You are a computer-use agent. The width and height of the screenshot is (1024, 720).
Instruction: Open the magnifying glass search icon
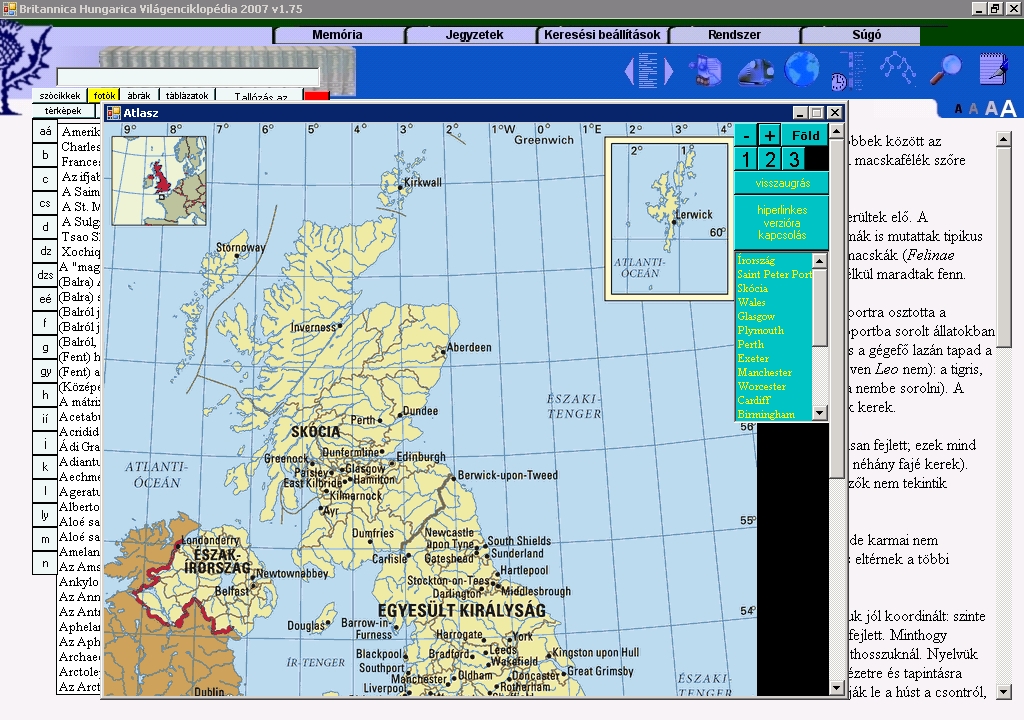pyautogui.click(x=945, y=69)
